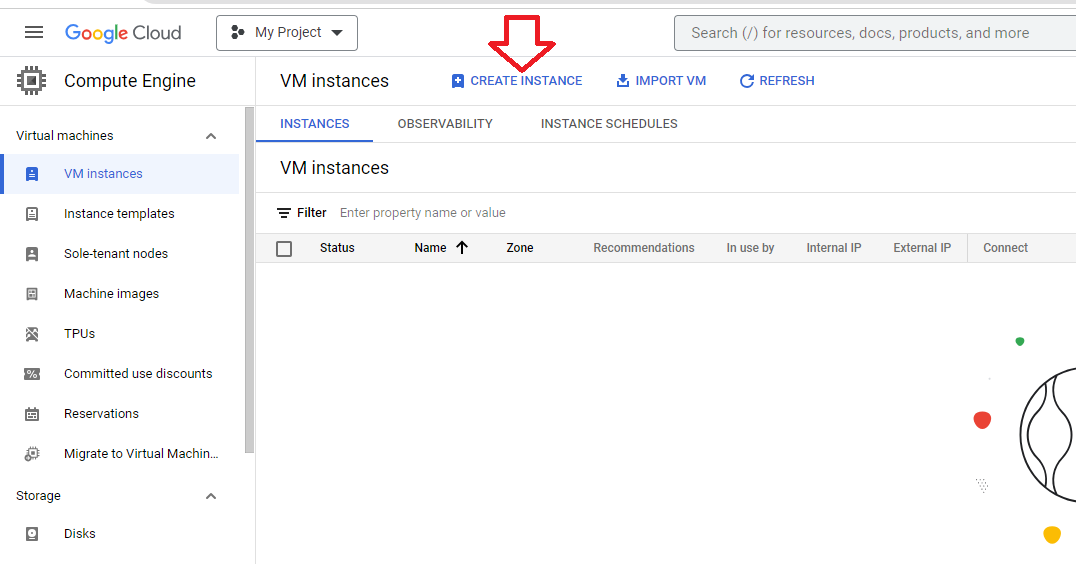The height and width of the screenshot is (564, 1076).
Task: Click the REFRESH button label
Action: click(x=786, y=81)
